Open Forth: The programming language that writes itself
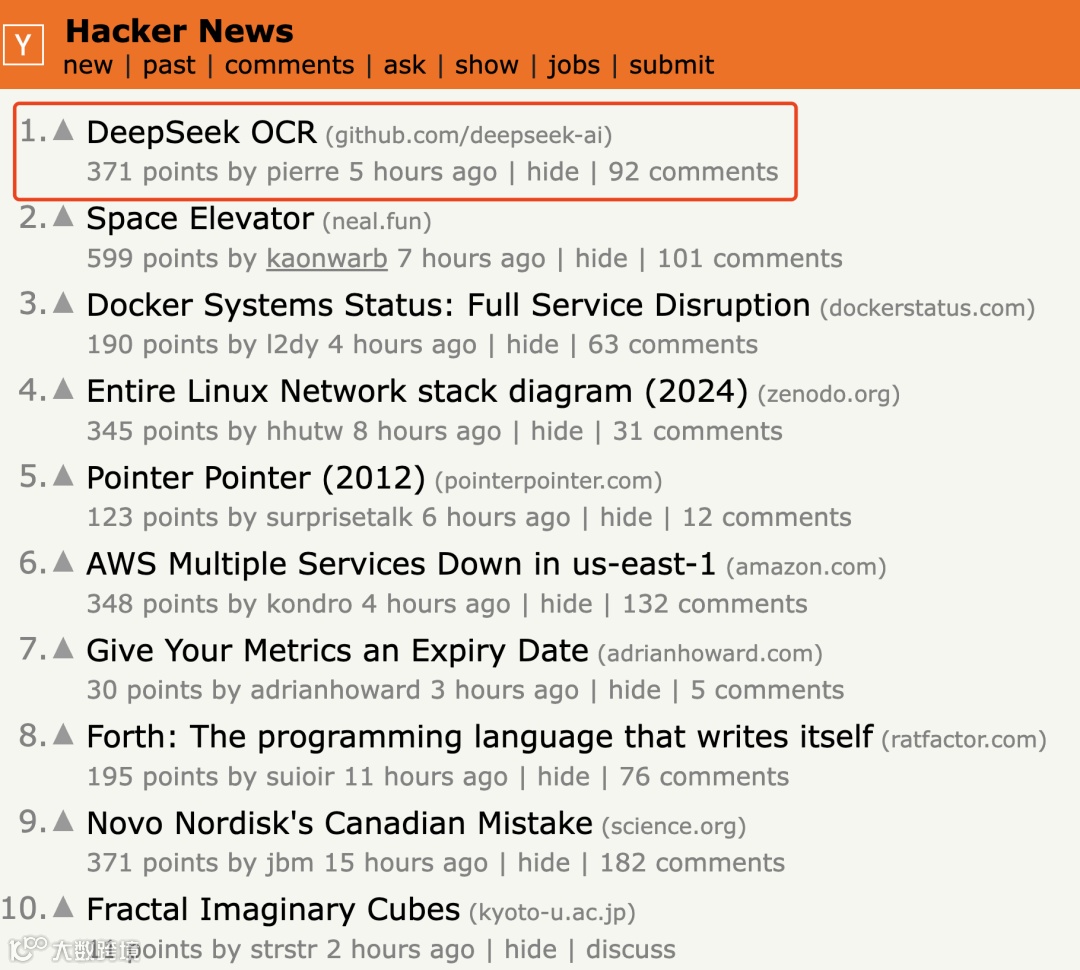This screenshot has width=1080, height=970. pyautogui.click(x=479, y=737)
